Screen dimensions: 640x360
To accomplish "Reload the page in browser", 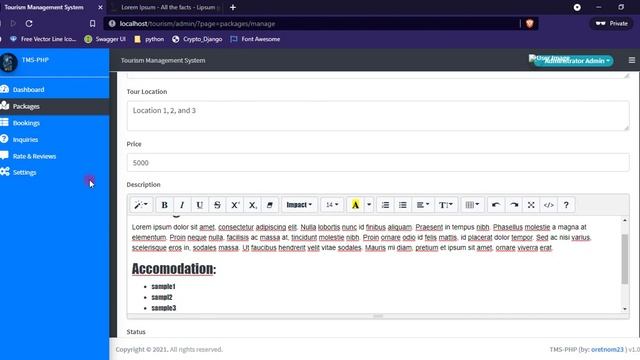I will pyautogui.click(x=29, y=24).
